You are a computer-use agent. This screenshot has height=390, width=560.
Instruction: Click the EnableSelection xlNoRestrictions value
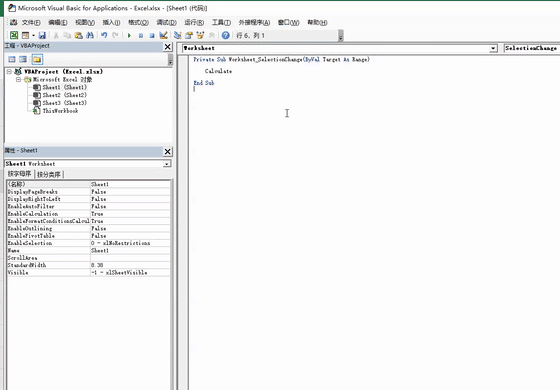(130, 243)
